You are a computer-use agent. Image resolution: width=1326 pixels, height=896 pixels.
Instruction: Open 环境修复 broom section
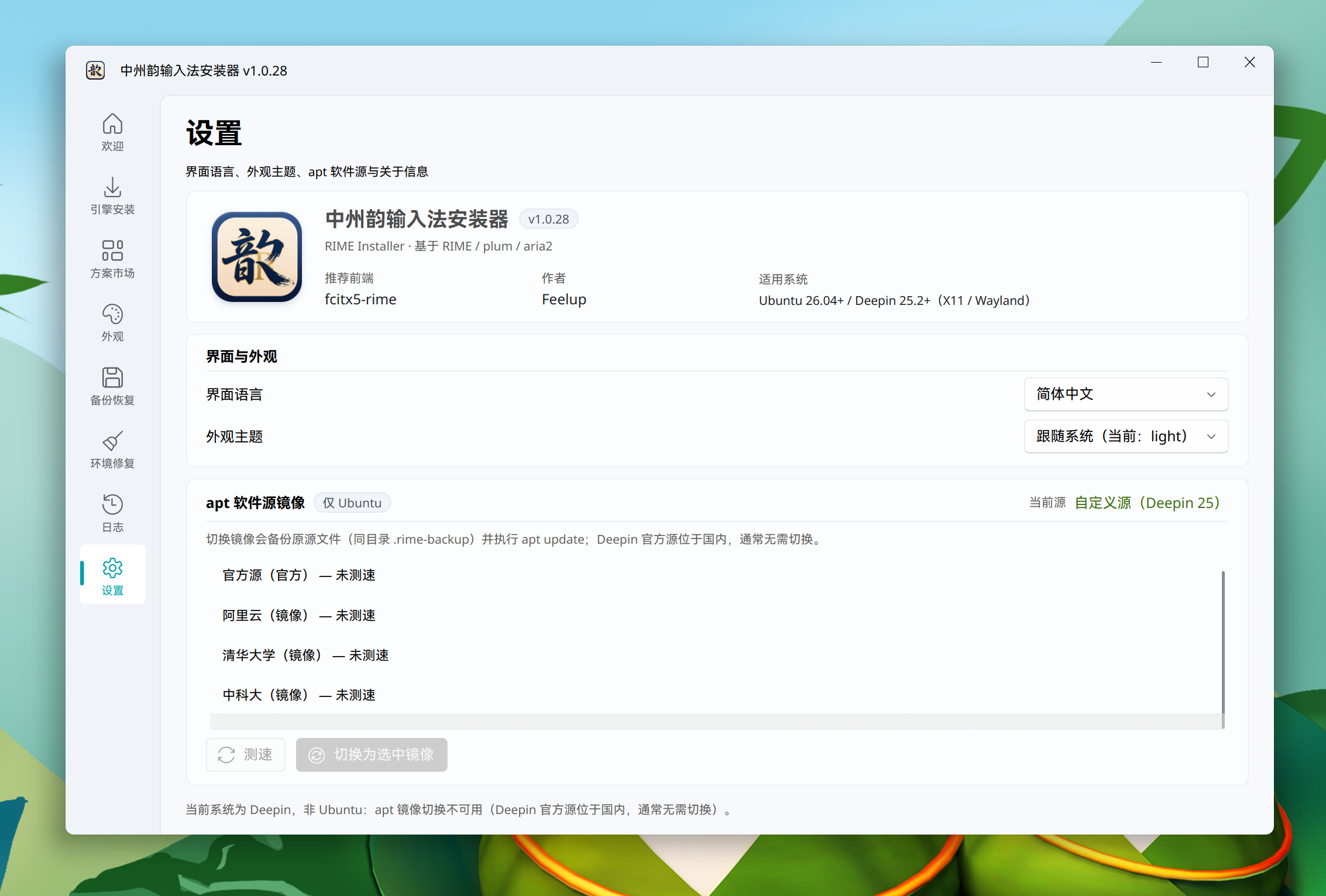click(112, 449)
